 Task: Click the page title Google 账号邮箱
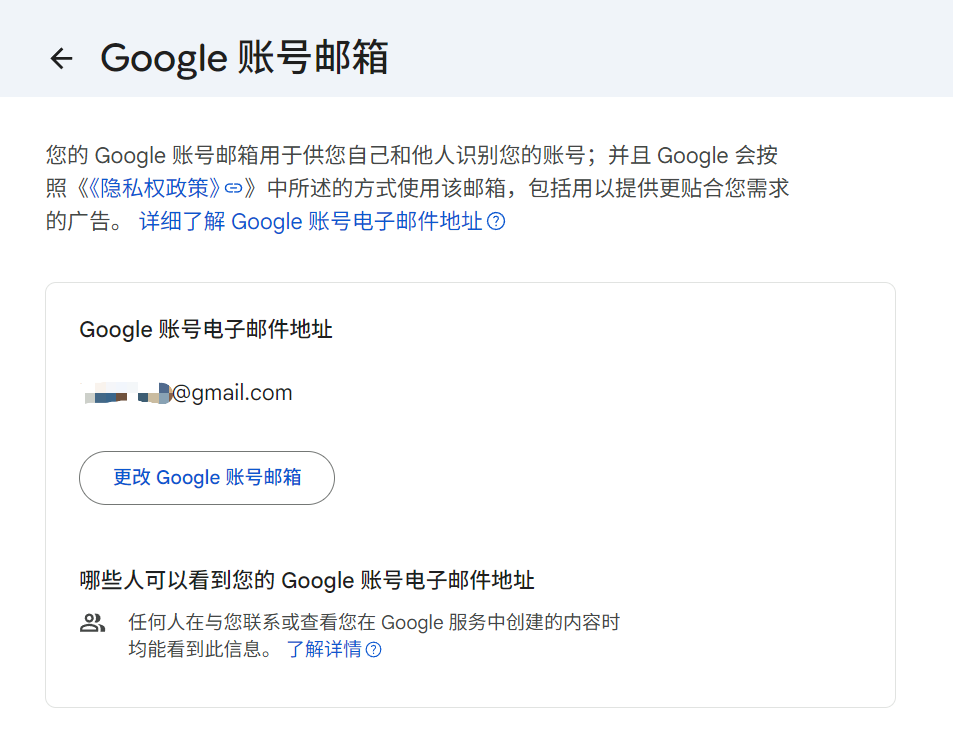pos(244,58)
